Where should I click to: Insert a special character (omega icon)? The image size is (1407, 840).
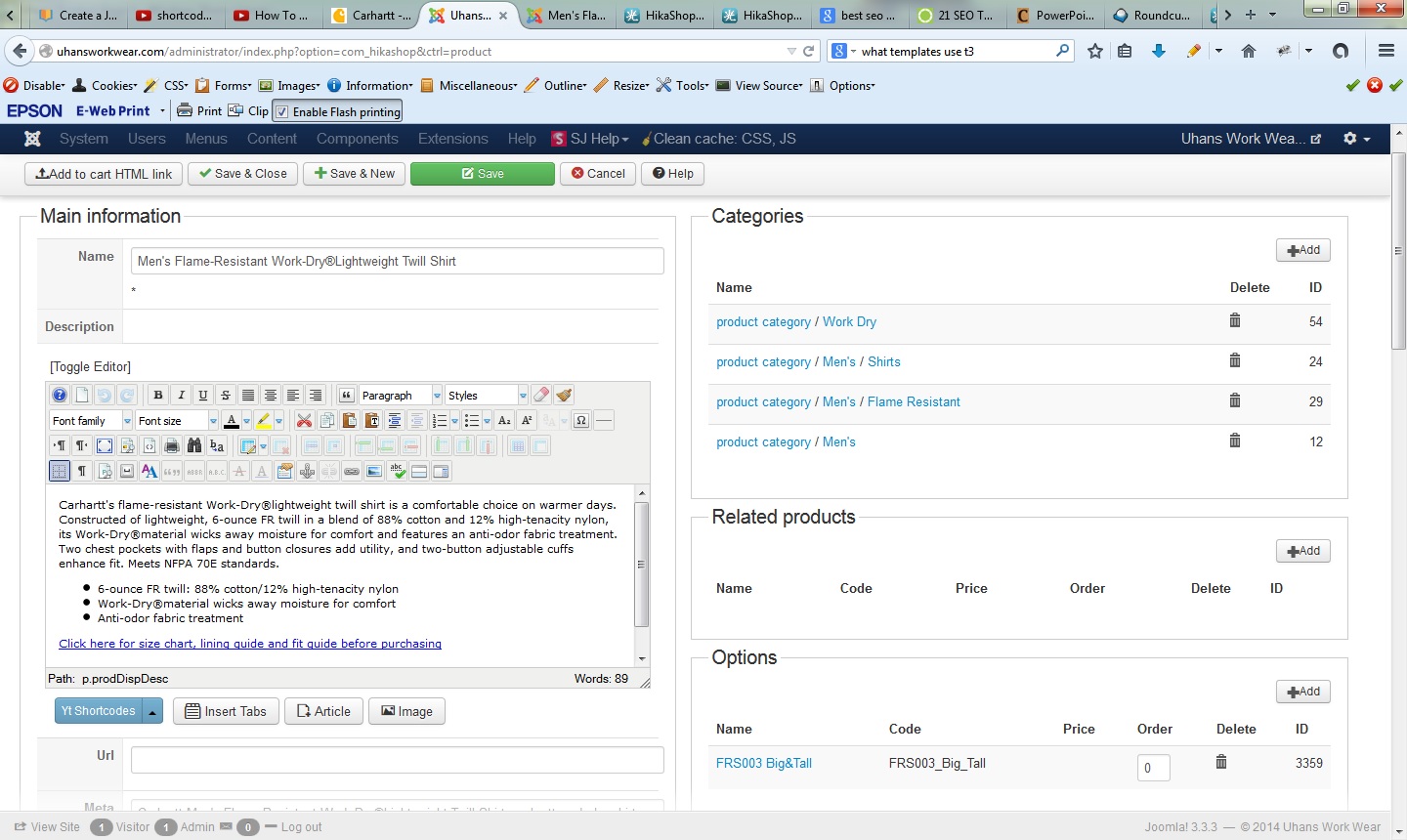(x=581, y=421)
